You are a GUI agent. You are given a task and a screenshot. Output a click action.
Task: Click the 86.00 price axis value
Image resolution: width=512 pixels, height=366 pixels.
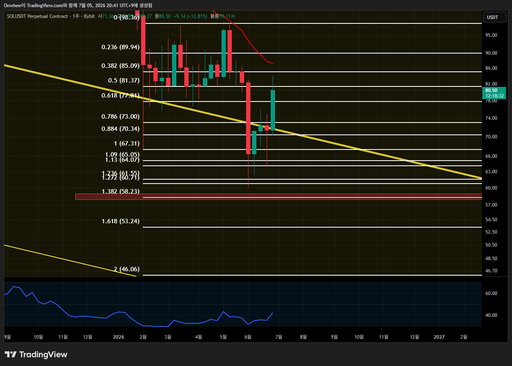pos(491,68)
